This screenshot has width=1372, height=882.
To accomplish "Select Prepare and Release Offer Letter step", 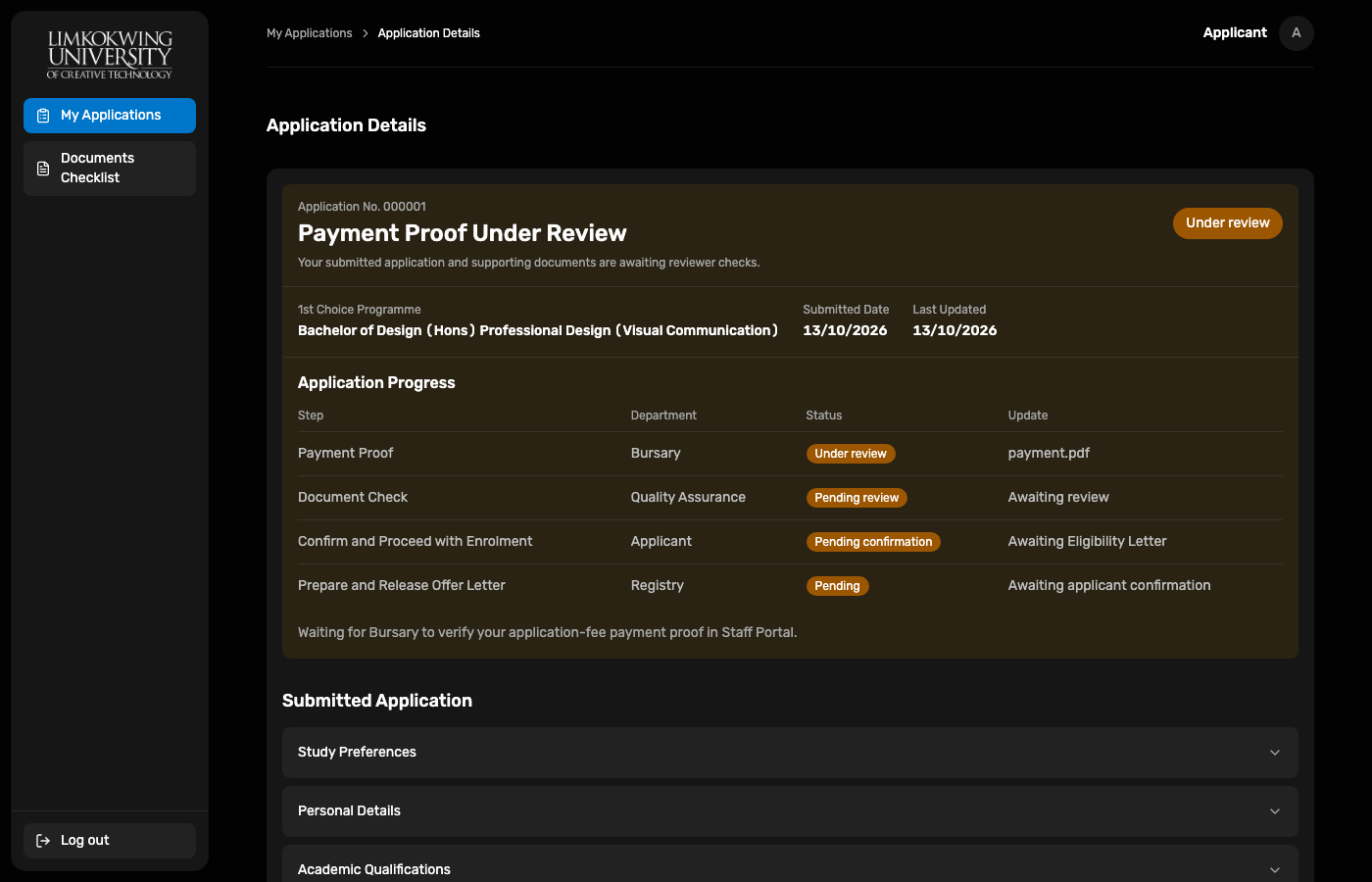I will coord(402,586).
